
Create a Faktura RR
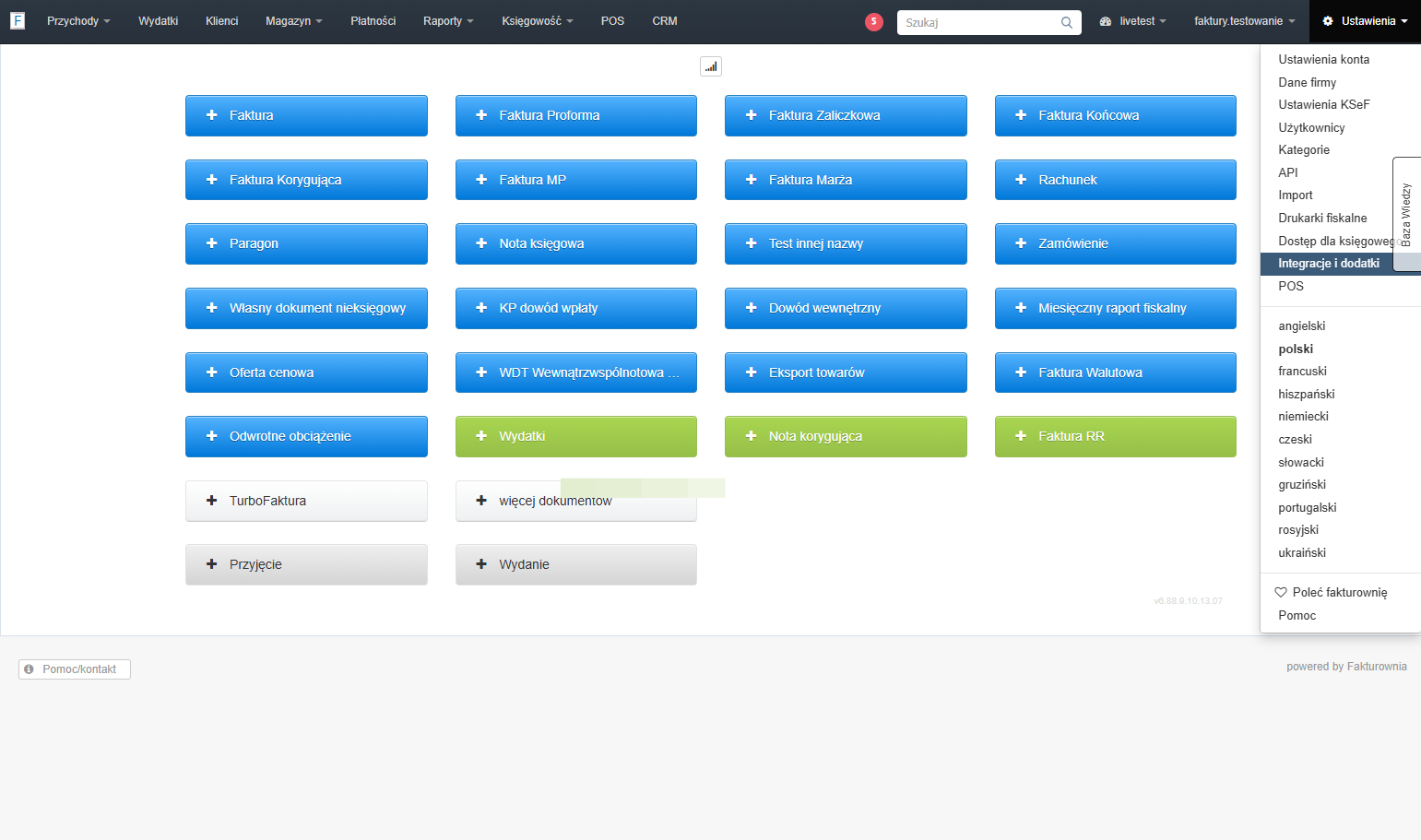[x=1116, y=436]
